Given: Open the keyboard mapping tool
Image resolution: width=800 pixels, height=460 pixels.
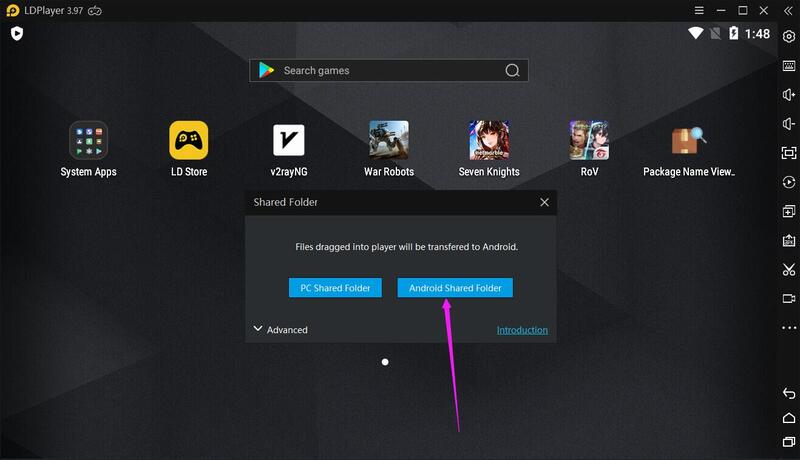Looking at the screenshot, I should tap(788, 66).
